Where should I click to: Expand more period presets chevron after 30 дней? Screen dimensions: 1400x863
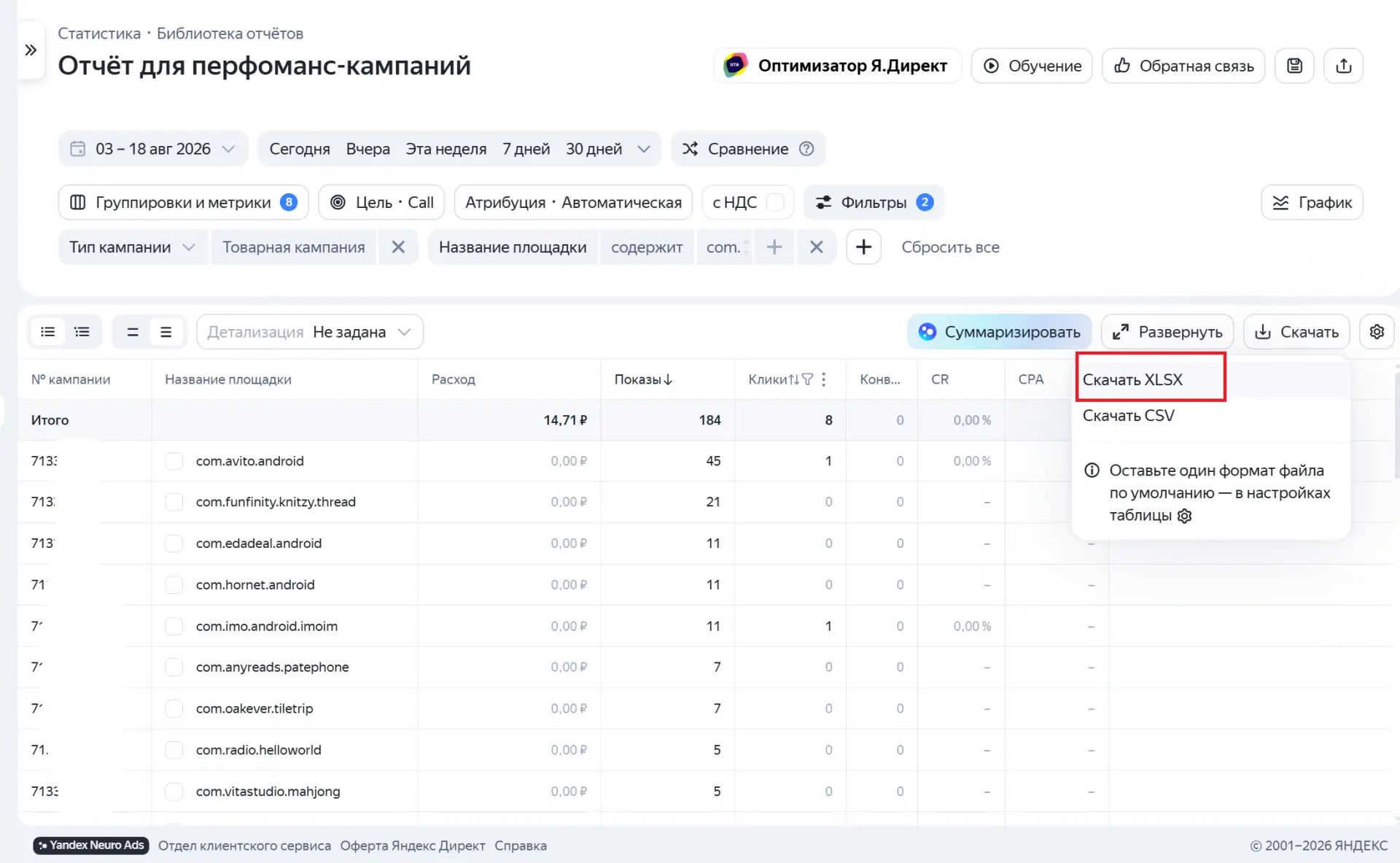tap(643, 149)
